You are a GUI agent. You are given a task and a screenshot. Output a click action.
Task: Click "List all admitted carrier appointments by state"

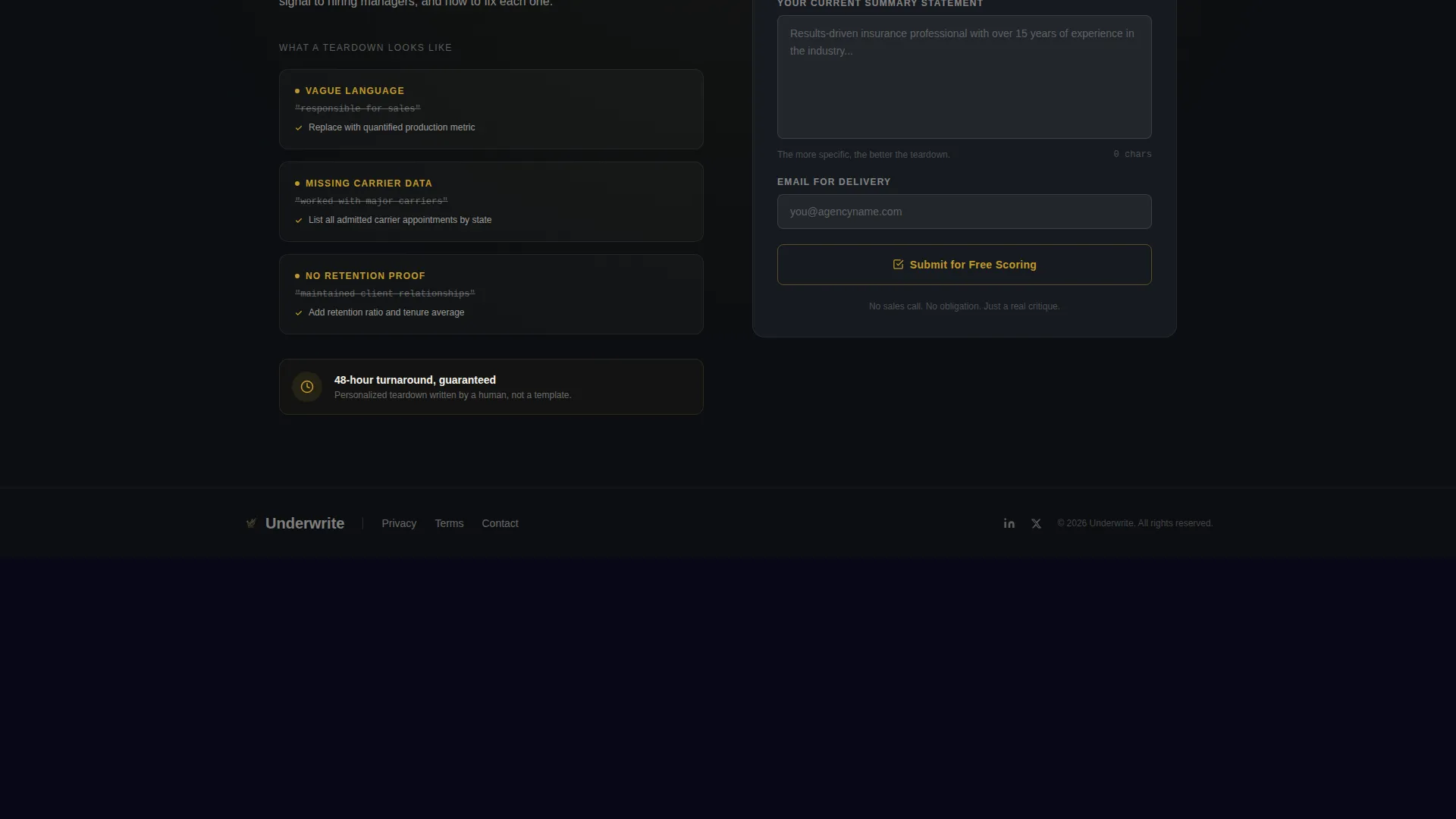point(400,220)
